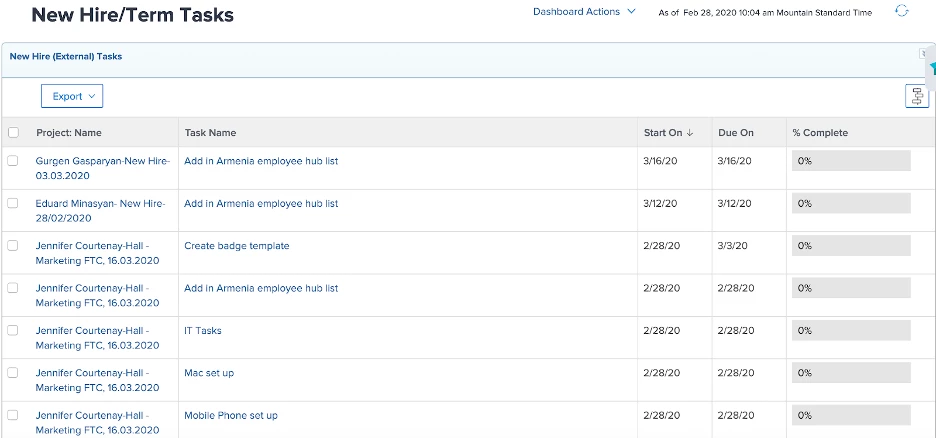Open the Mobile Phone set up task
This screenshot has height=438, width=936.
[x=230, y=415]
